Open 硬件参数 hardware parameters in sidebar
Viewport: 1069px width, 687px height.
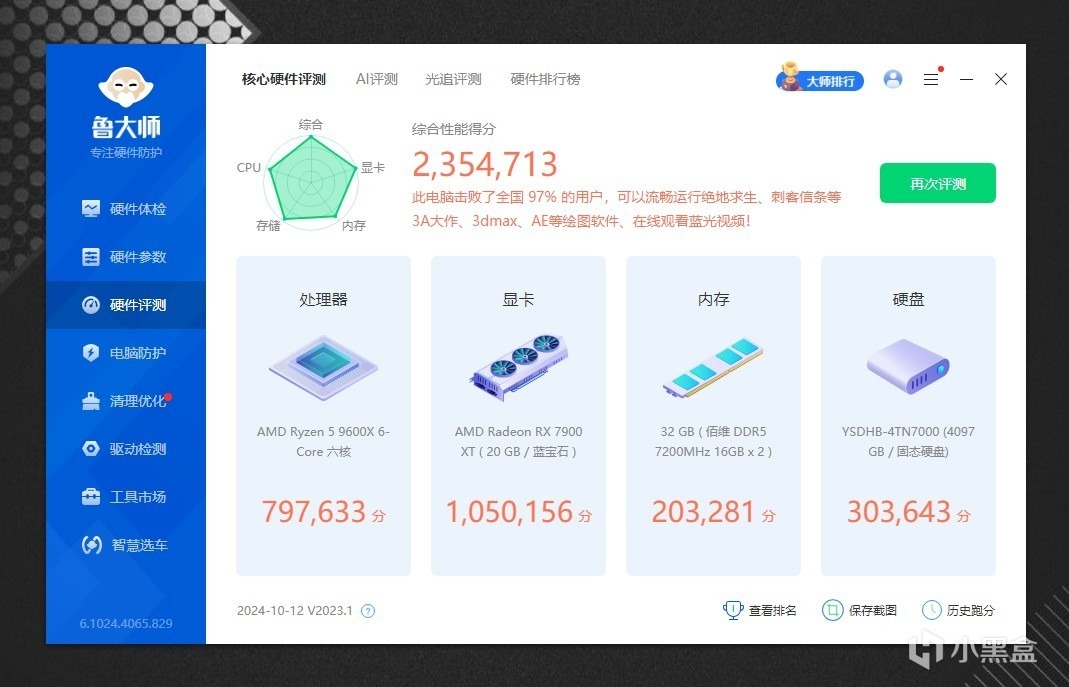[125, 257]
